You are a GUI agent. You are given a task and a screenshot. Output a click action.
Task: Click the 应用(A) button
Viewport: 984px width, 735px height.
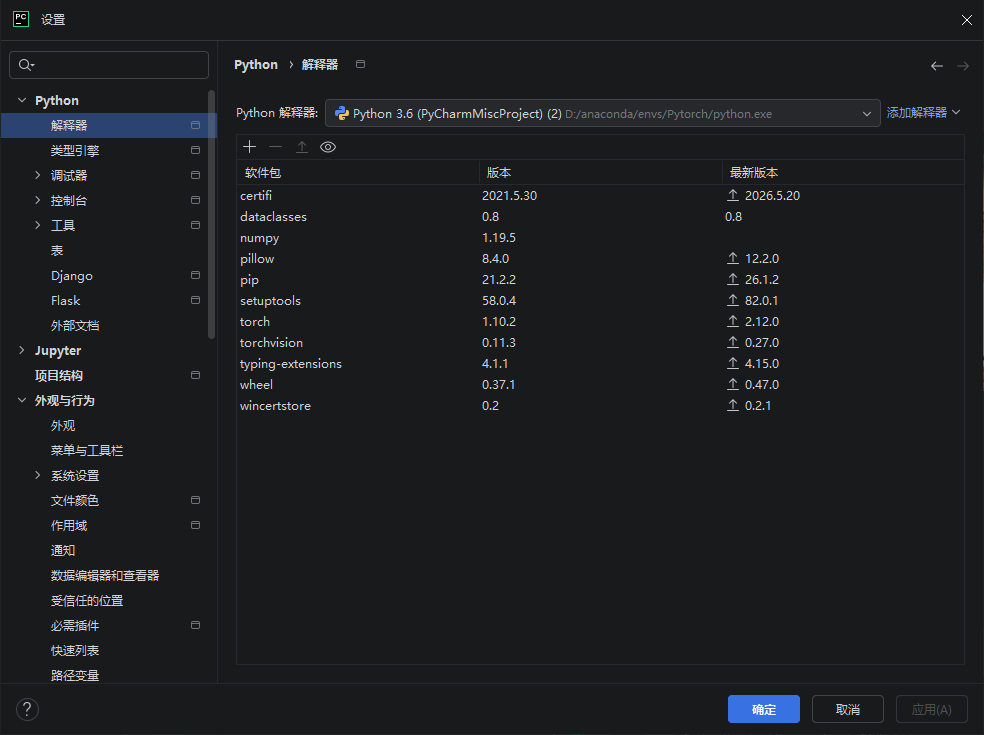931,709
